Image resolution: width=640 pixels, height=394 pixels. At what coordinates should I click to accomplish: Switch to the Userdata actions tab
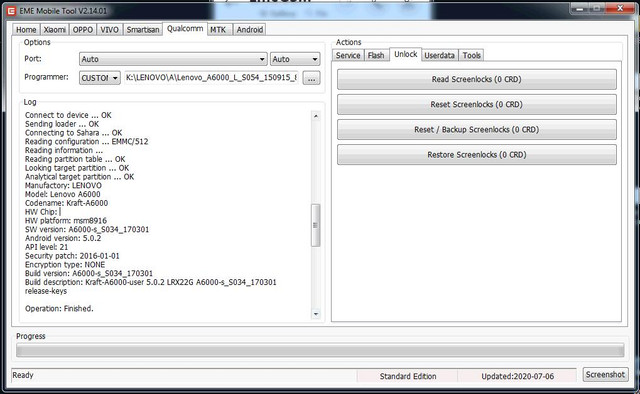[x=440, y=55]
